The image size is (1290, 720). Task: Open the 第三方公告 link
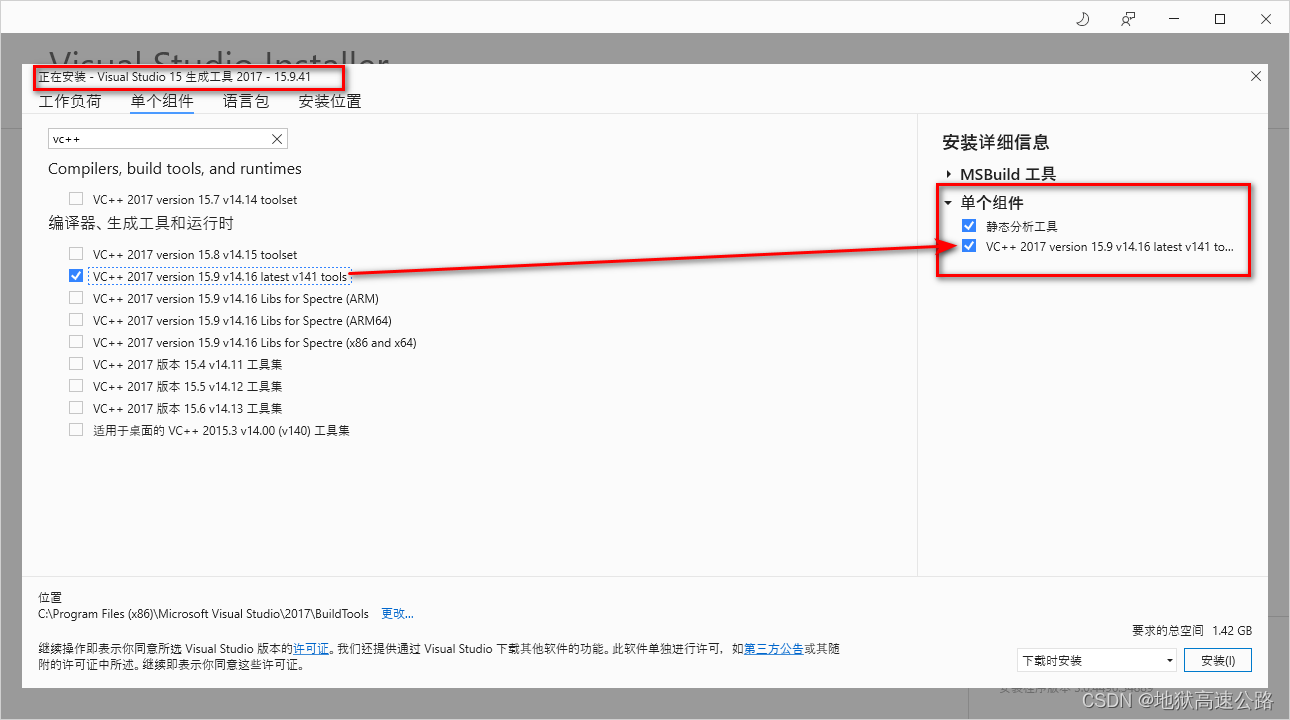tap(773, 649)
